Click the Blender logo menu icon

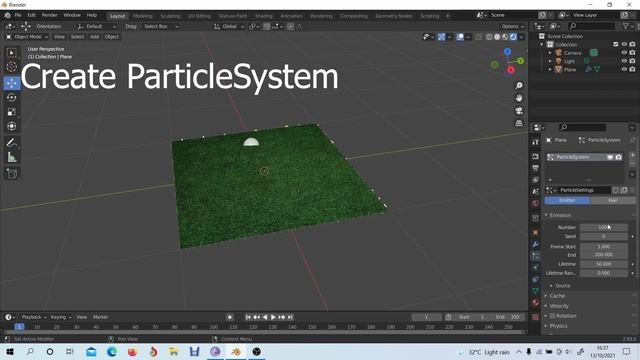point(7,15)
